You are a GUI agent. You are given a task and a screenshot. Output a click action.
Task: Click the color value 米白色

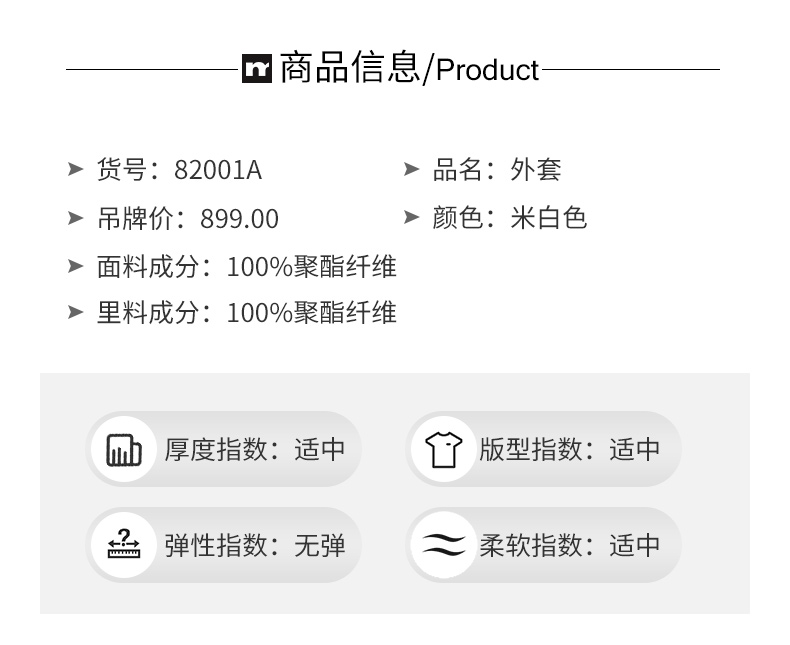(x=548, y=218)
